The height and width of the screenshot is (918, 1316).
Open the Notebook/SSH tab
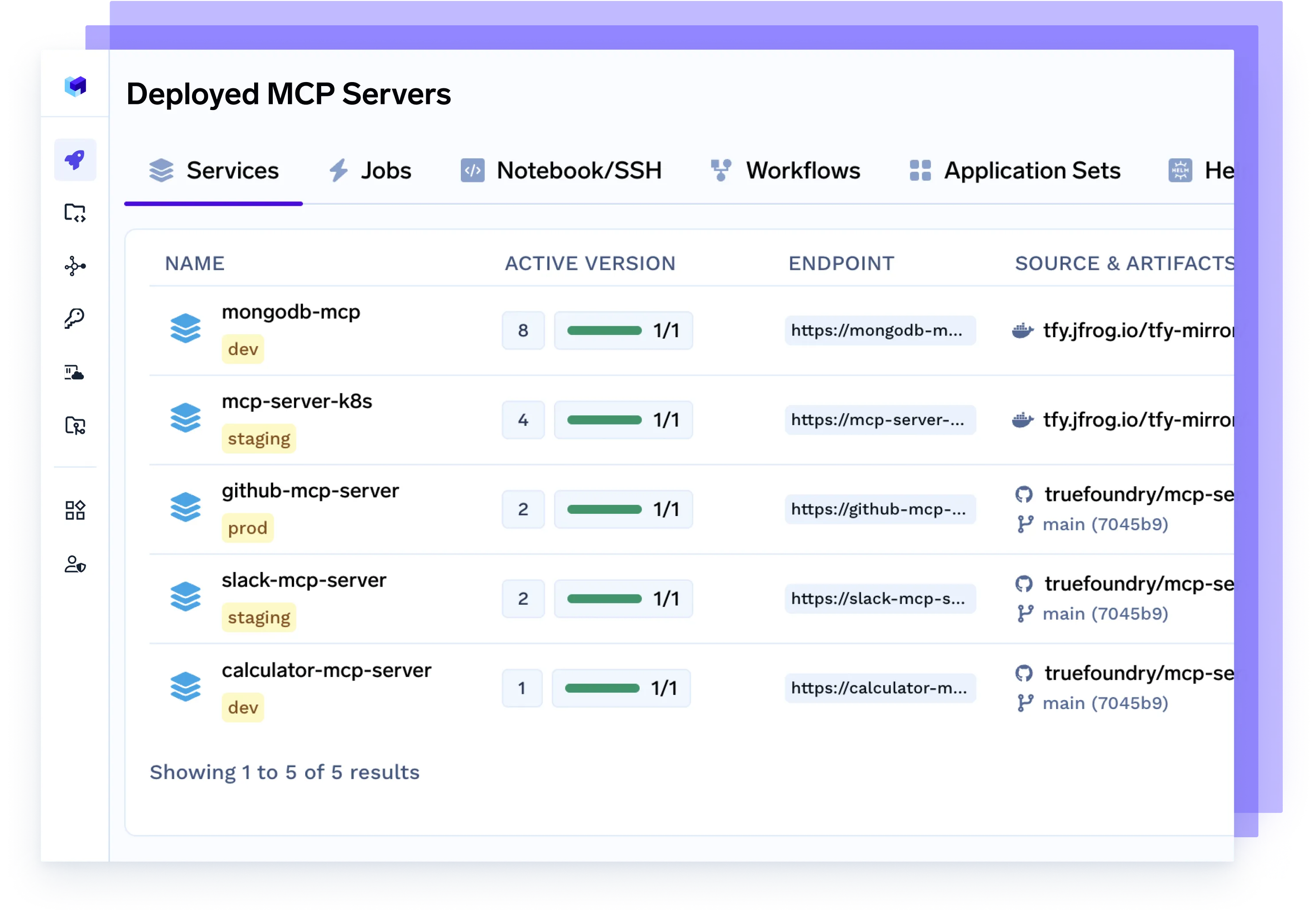(x=561, y=171)
